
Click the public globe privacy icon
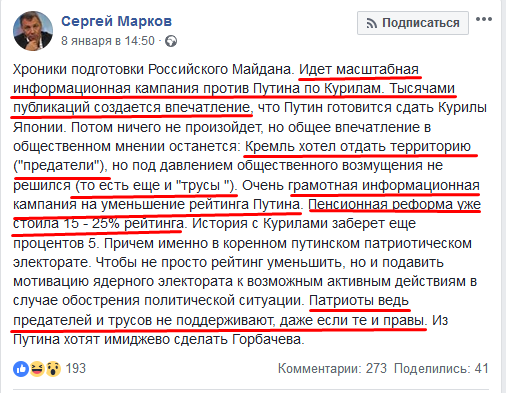pos(171,41)
